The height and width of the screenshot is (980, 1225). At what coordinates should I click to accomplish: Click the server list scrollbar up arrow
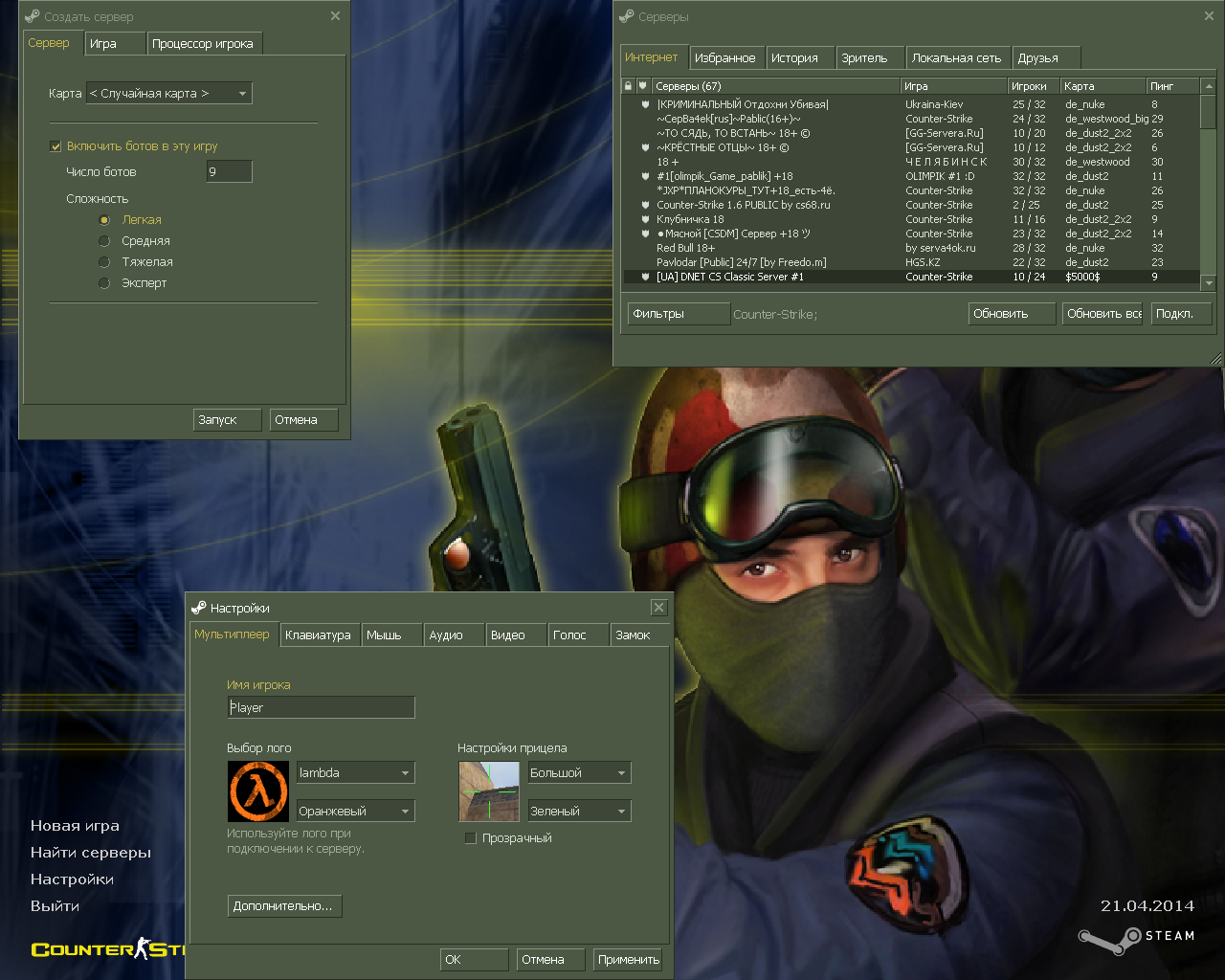tap(1209, 86)
